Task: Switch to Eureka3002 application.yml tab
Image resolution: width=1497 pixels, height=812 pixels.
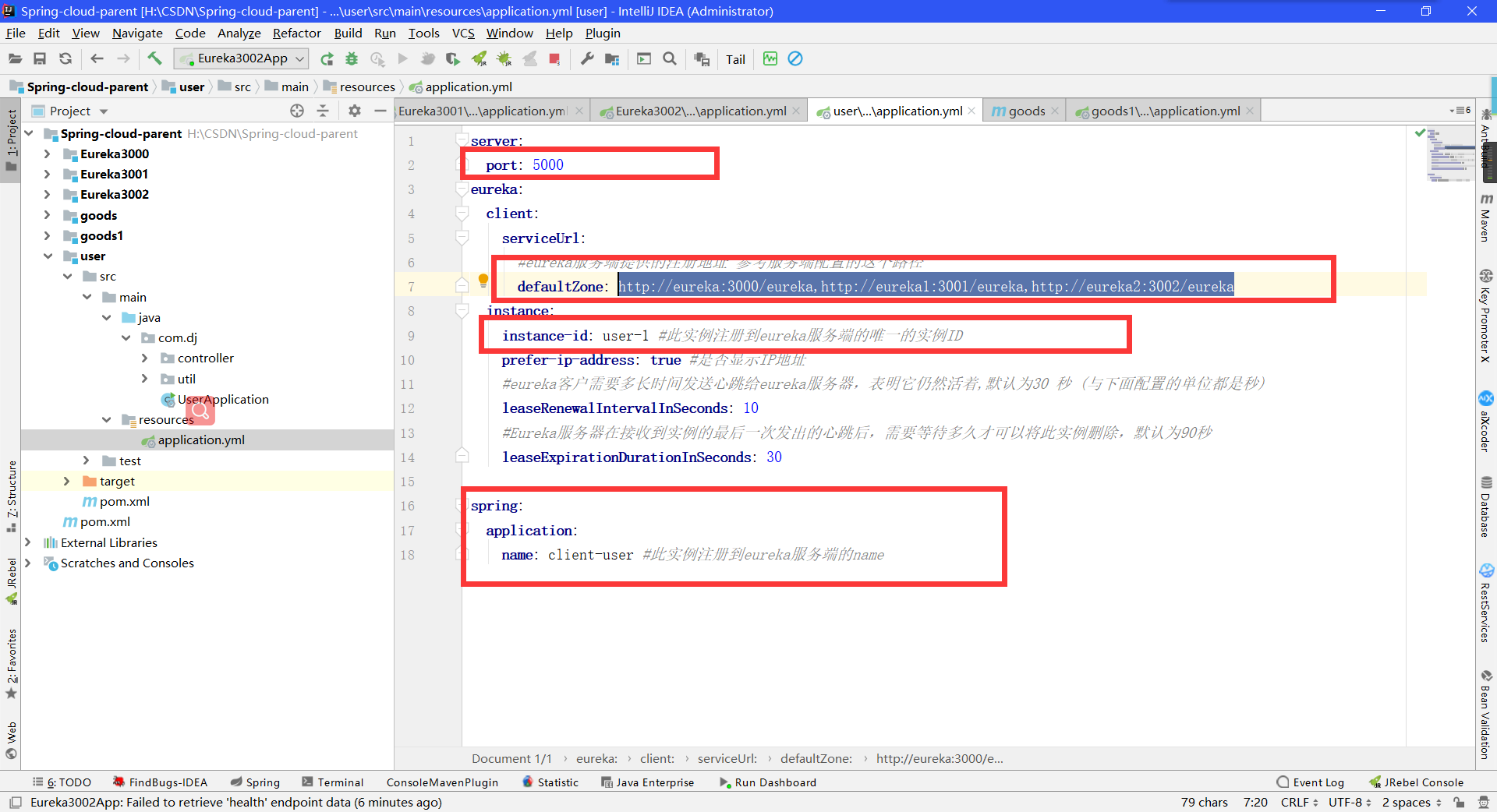Action: 700,111
